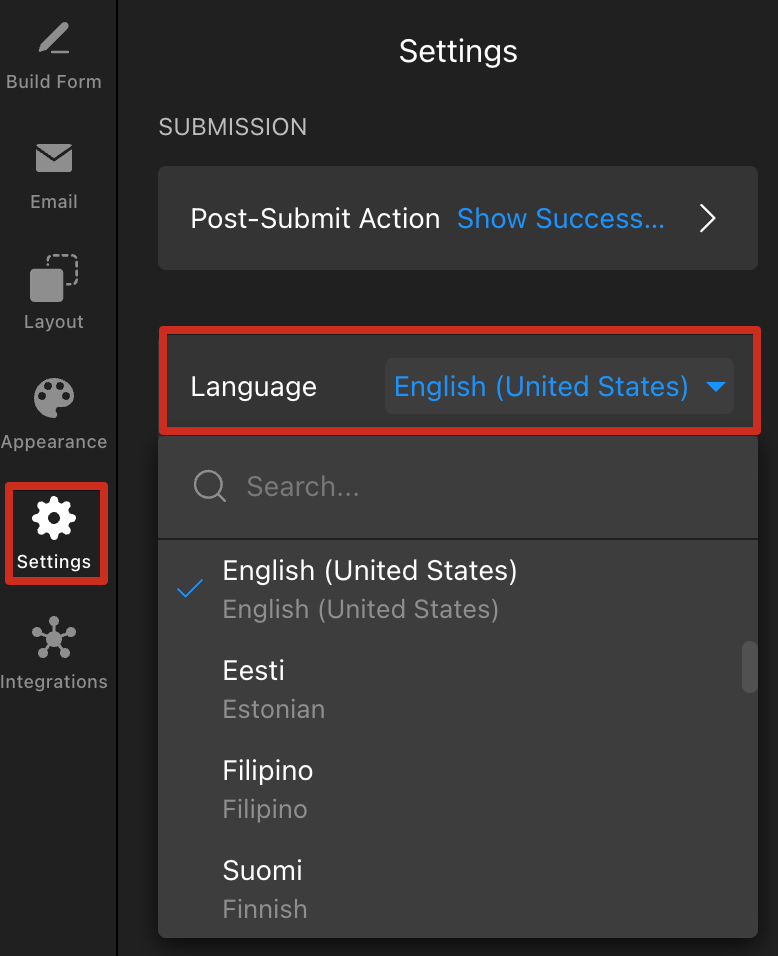
Task: Open the Post-Submit Action row
Action: tap(458, 218)
